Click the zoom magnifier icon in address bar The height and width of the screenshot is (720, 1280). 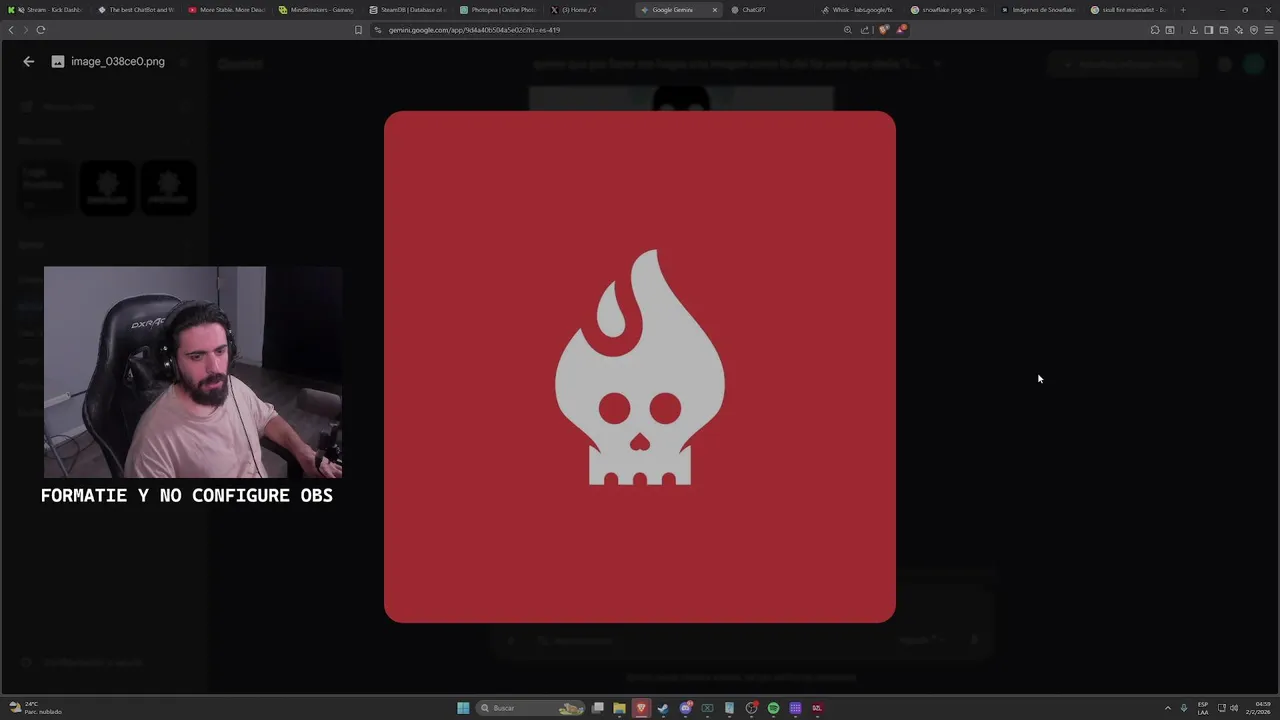(848, 30)
